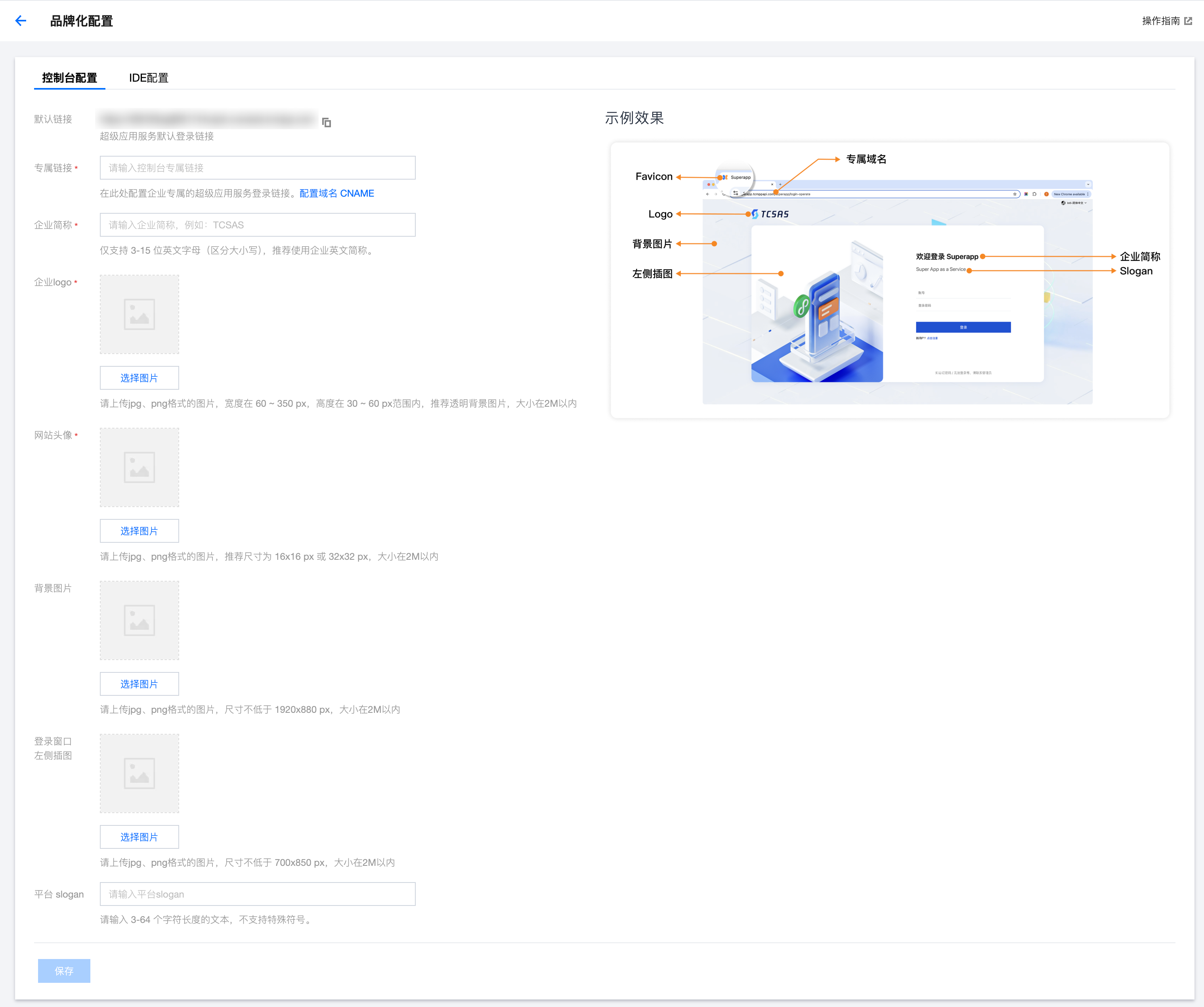Focus the 企业简称 input field

pos(258,225)
